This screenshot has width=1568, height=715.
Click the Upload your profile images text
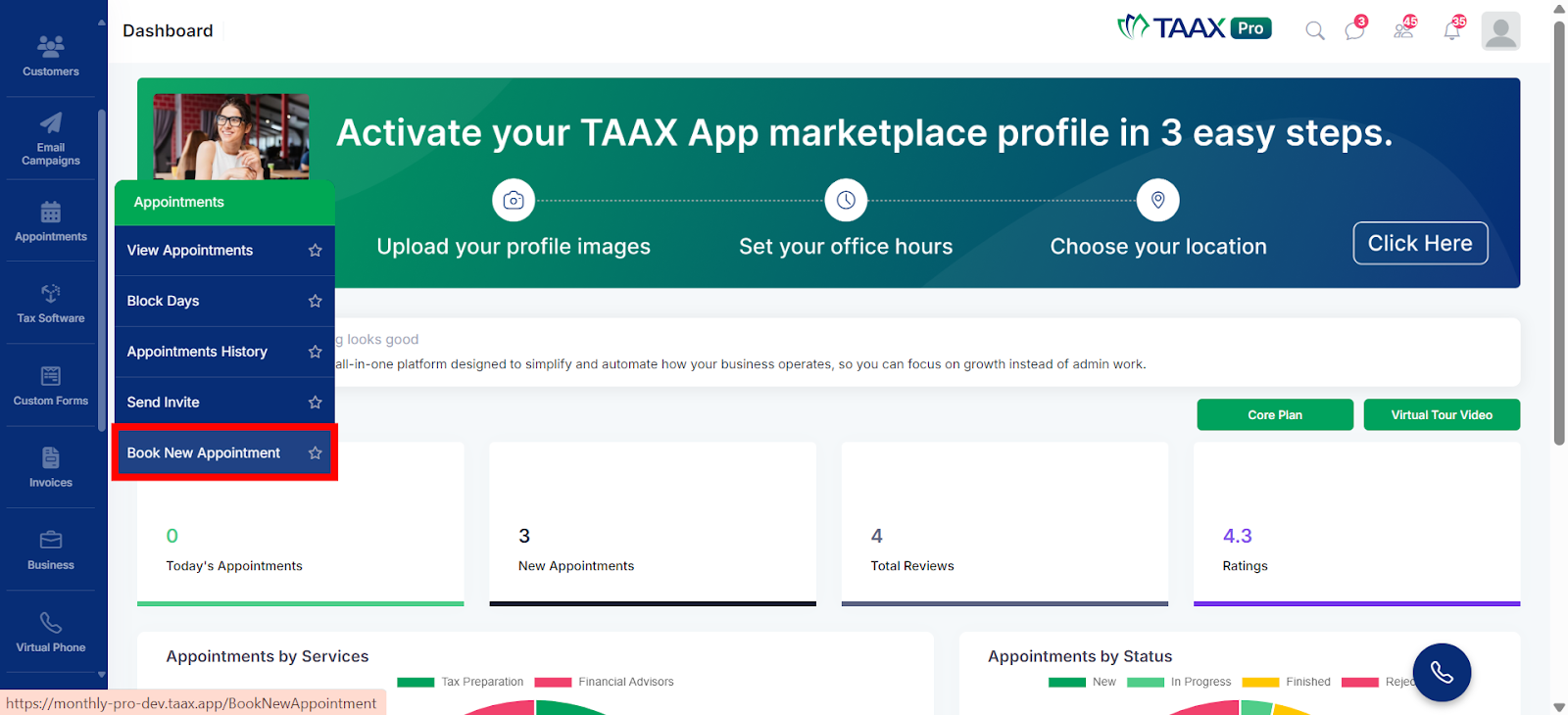[x=514, y=247]
